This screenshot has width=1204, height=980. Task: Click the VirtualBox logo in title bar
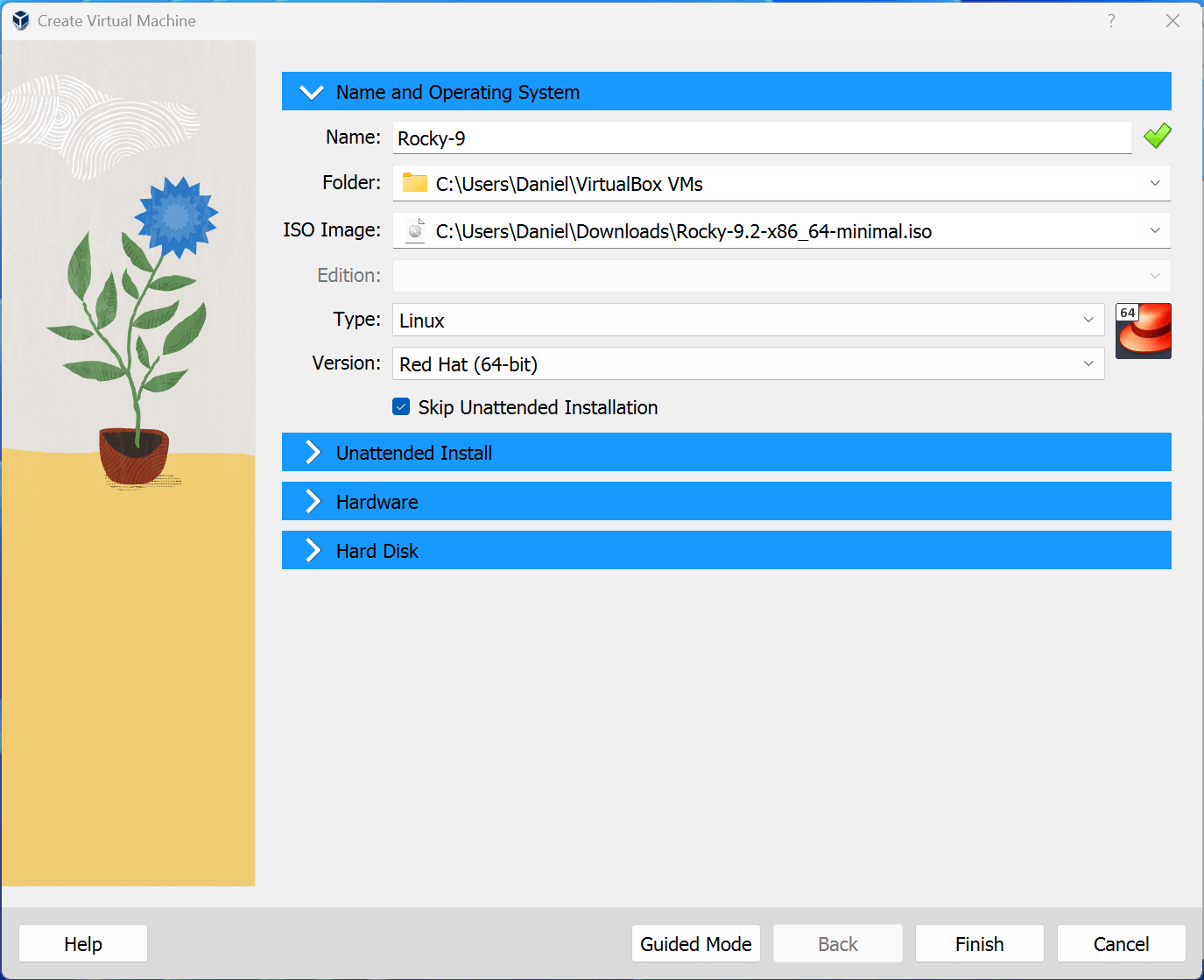click(21, 20)
